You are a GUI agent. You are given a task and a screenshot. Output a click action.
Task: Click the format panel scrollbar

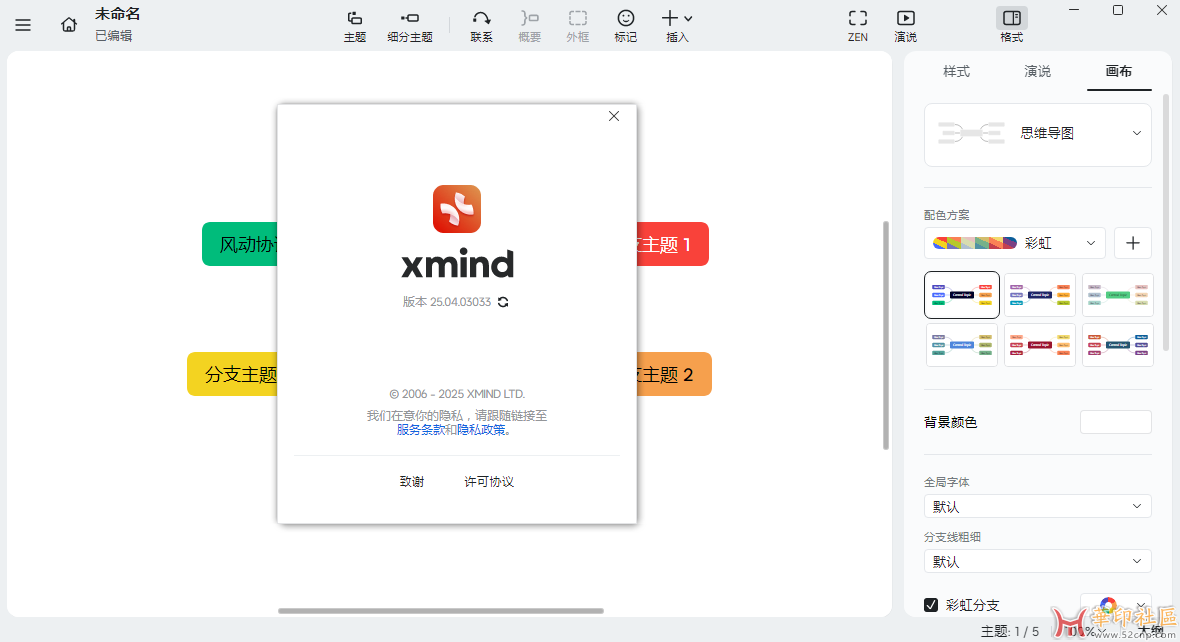tap(1166, 222)
